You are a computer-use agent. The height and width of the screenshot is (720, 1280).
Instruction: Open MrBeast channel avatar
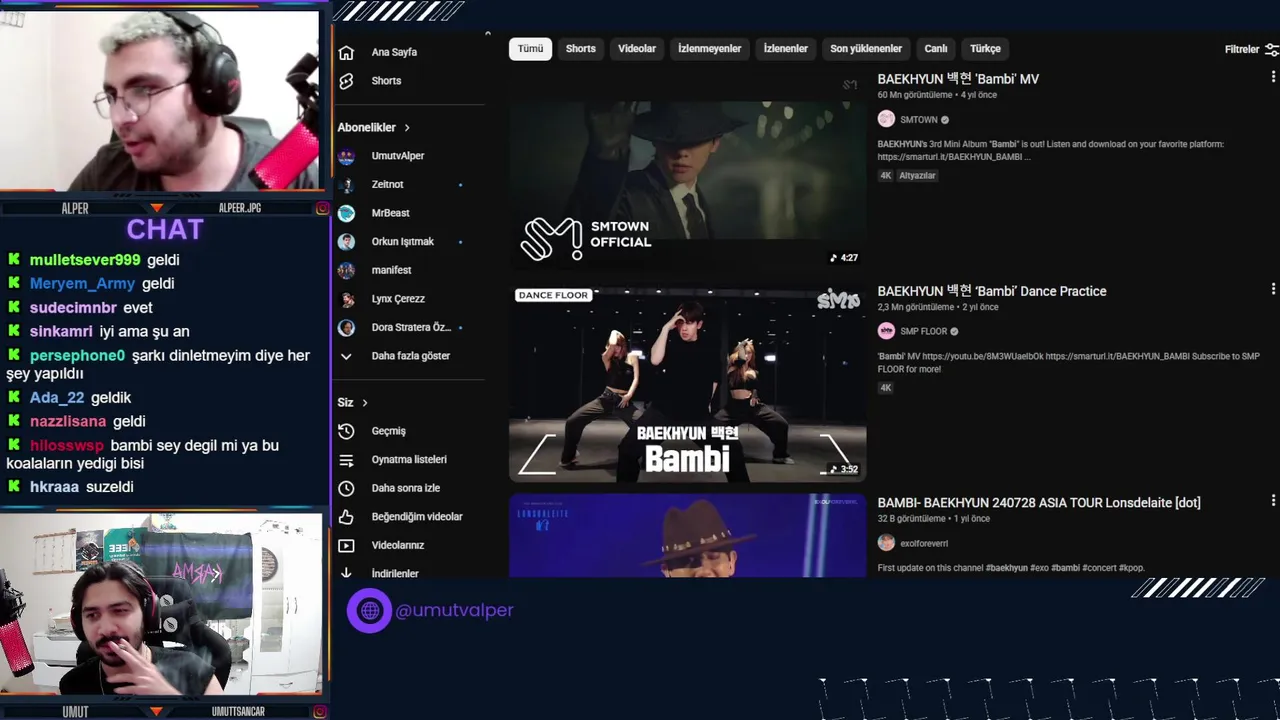(346, 213)
